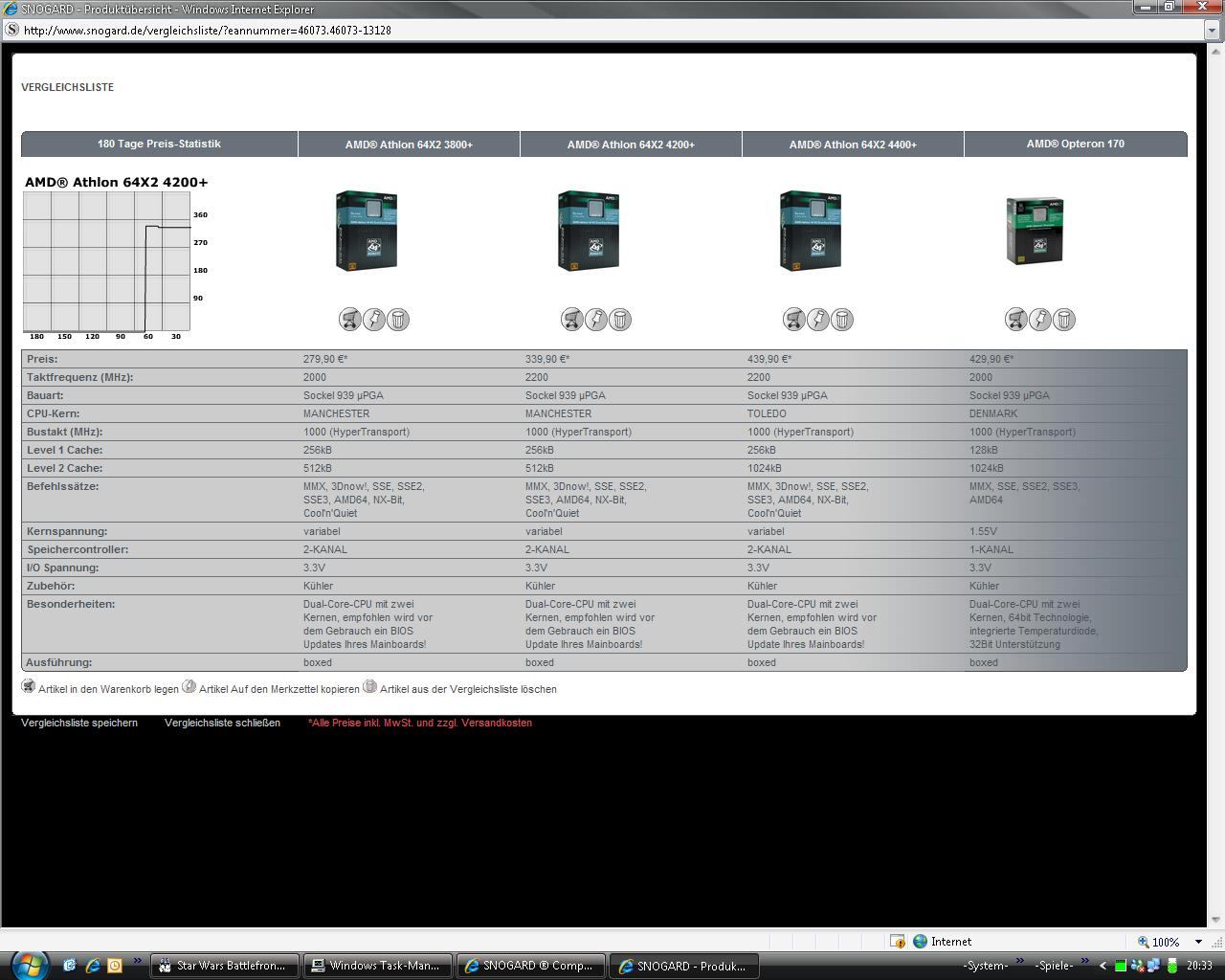Expand the Spiele toolbar chevron
This screenshot has height=980, width=1225.
(1083, 961)
